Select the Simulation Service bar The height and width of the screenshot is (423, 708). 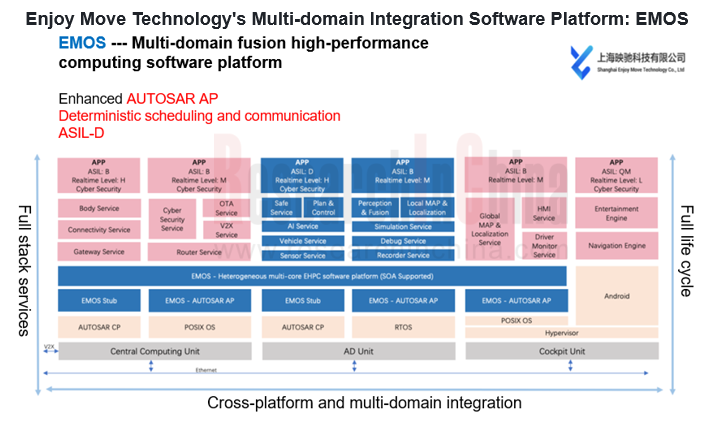tap(403, 227)
